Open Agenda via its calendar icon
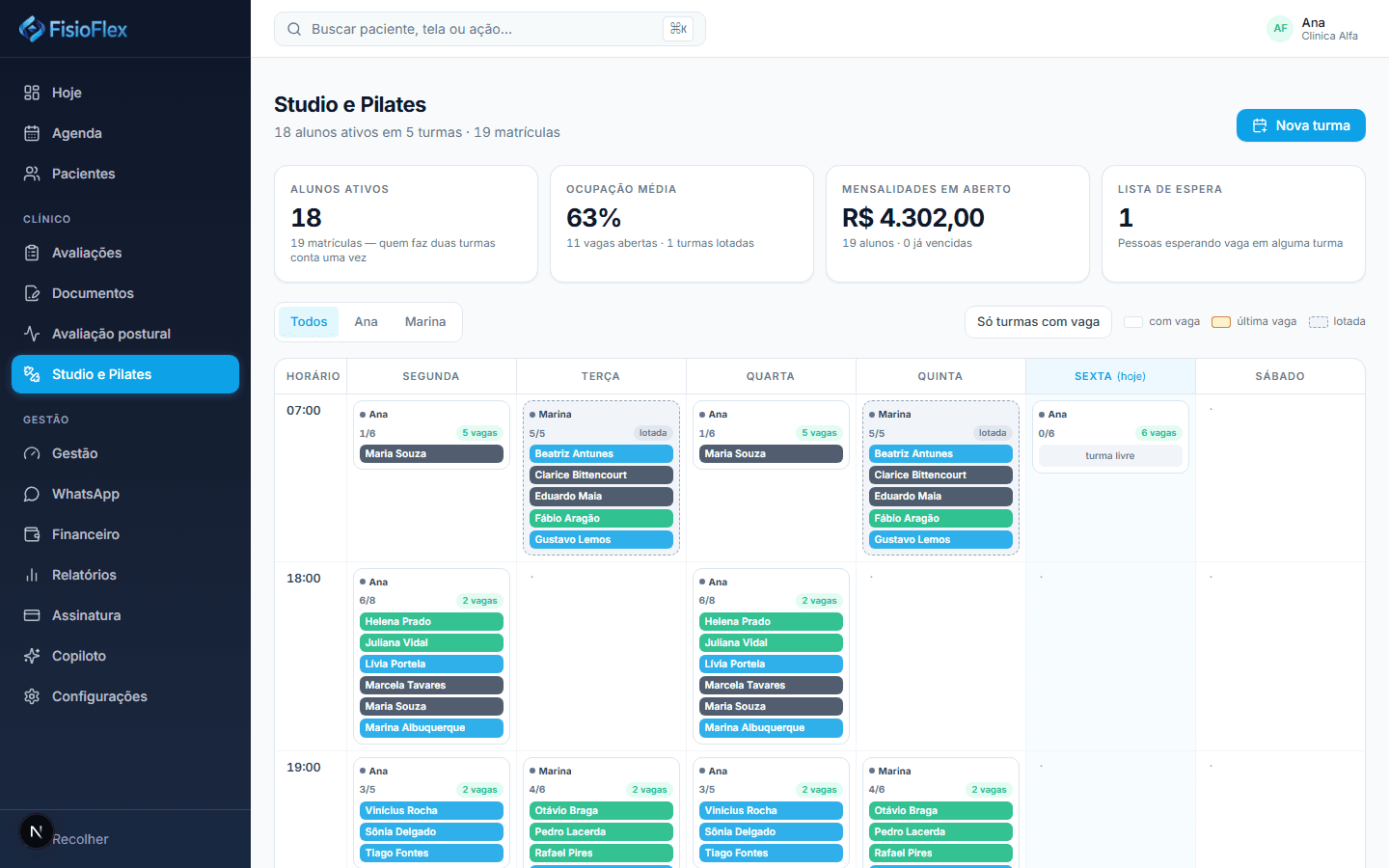1389x868 pixels. (x=32, y=133)
